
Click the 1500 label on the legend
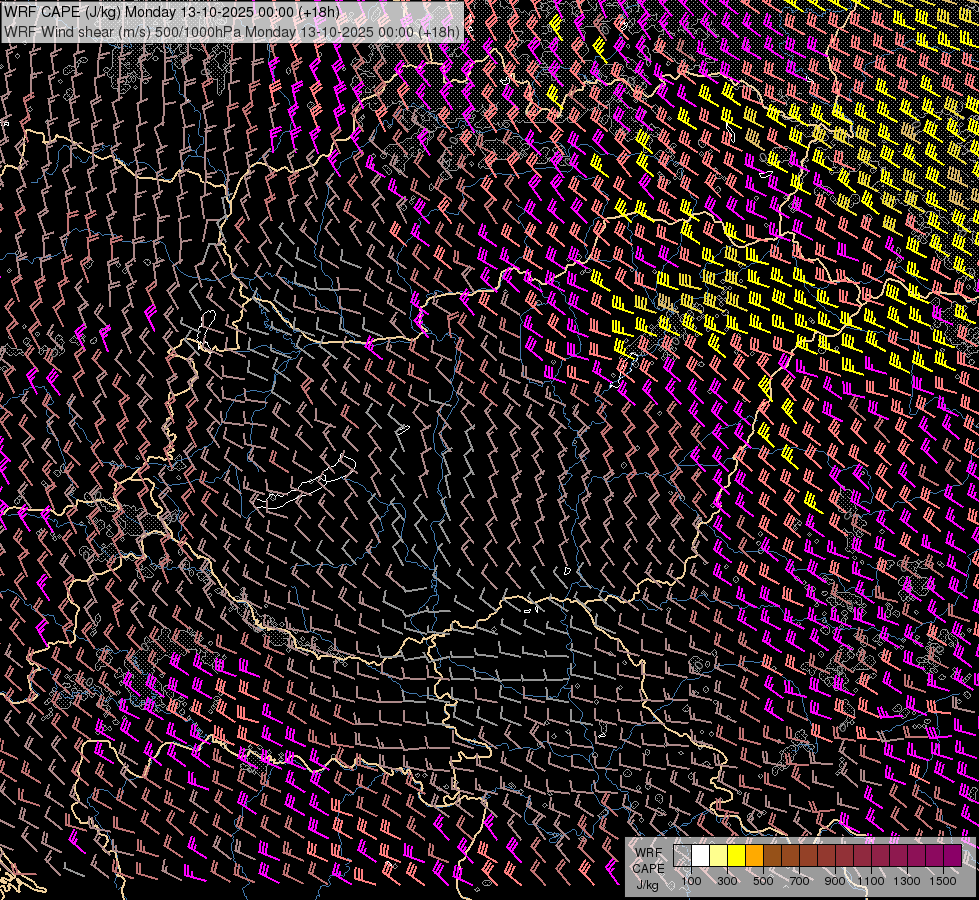point(942,881)
